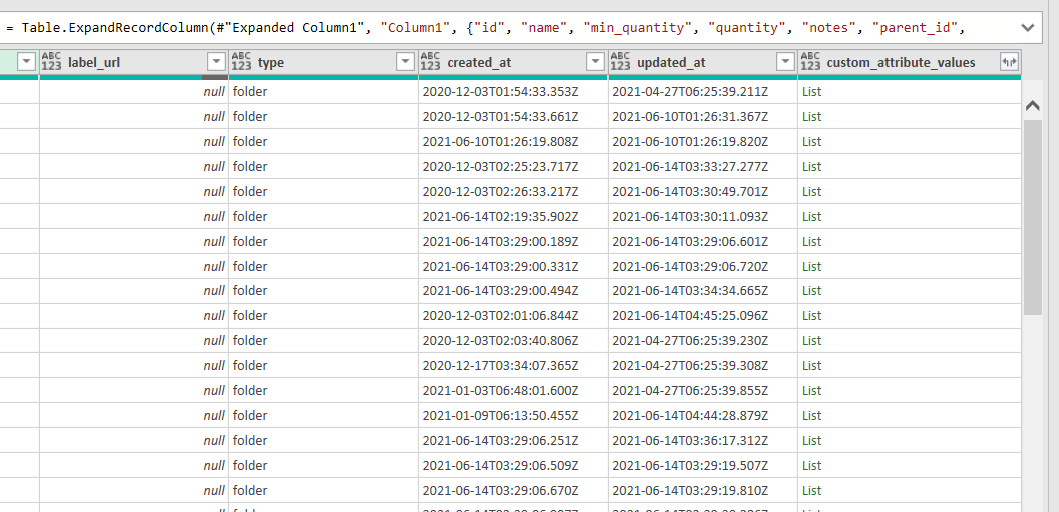The width and height of the screenshot is (1059, 512).
Task: Select cell updated_at 2021-06-14T03:36:17.312Z
Action: click(x=703, y=440)
